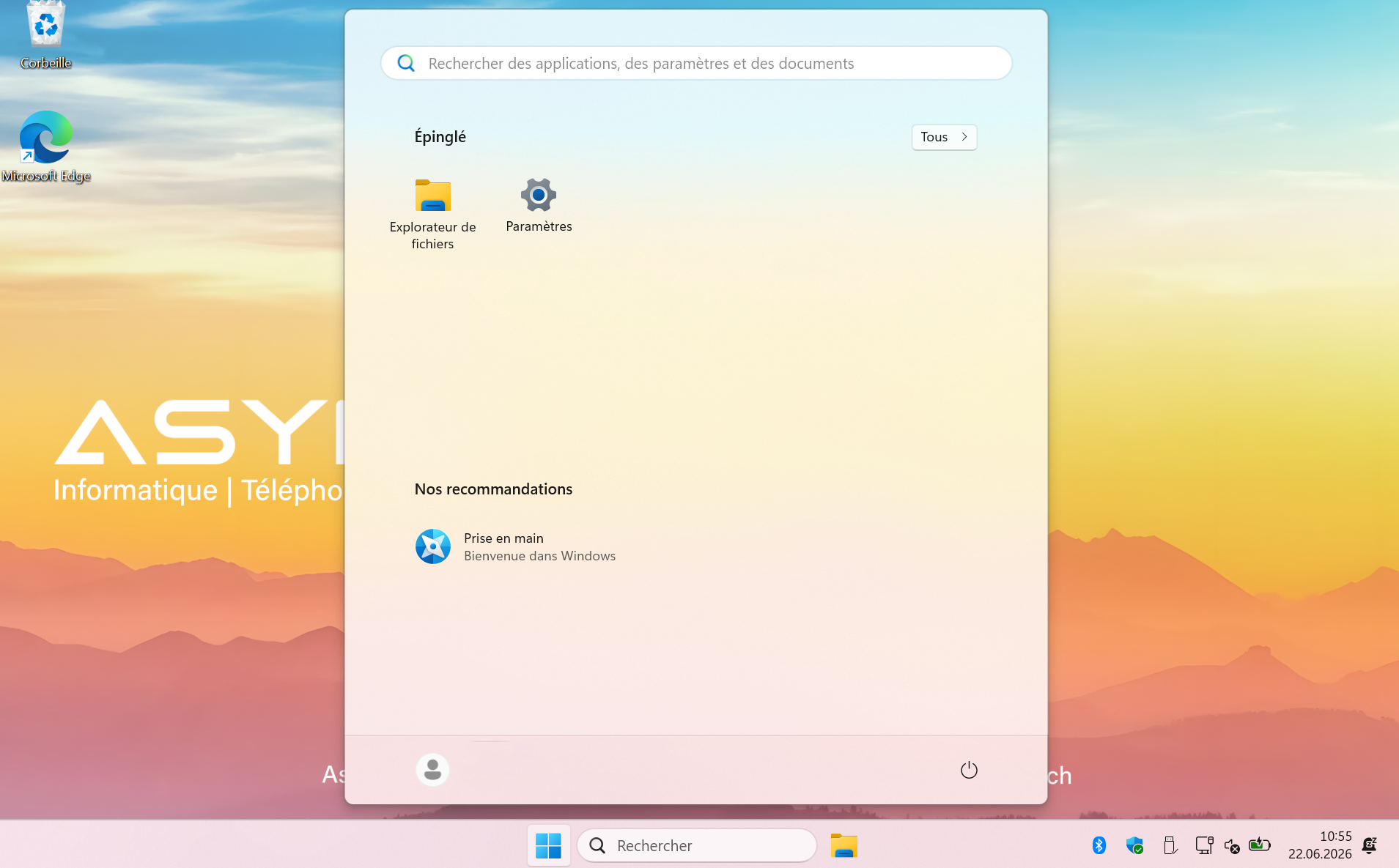This screenshot has width=1399, height=868.
Task: Select the Microsoft Edge desktop shortcut
Action: 45,146
